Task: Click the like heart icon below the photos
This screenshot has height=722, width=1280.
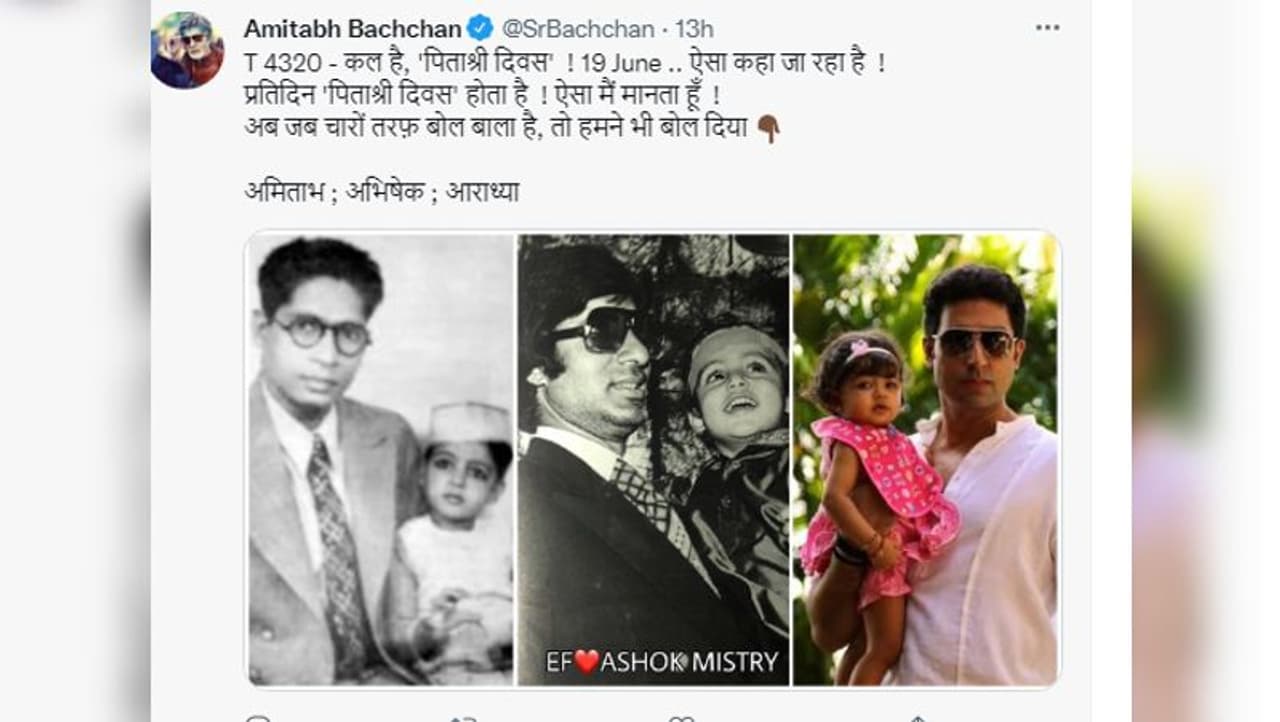Action: coord(681,718)
